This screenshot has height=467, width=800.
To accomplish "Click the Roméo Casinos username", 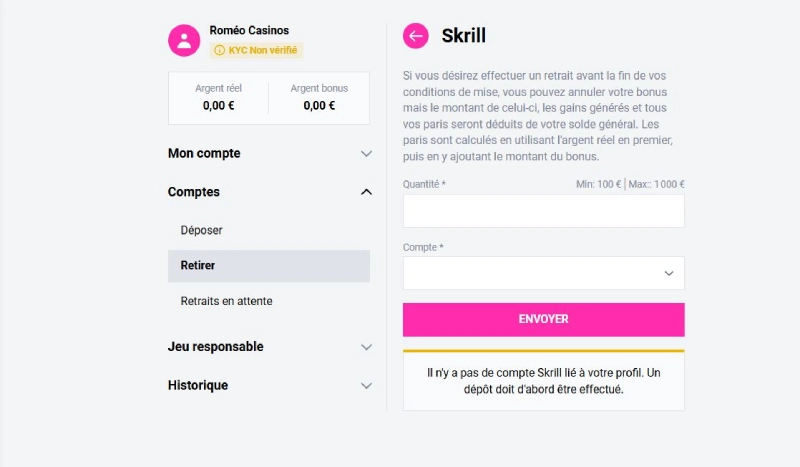I will pyautogui.click(x=249, y=30).
